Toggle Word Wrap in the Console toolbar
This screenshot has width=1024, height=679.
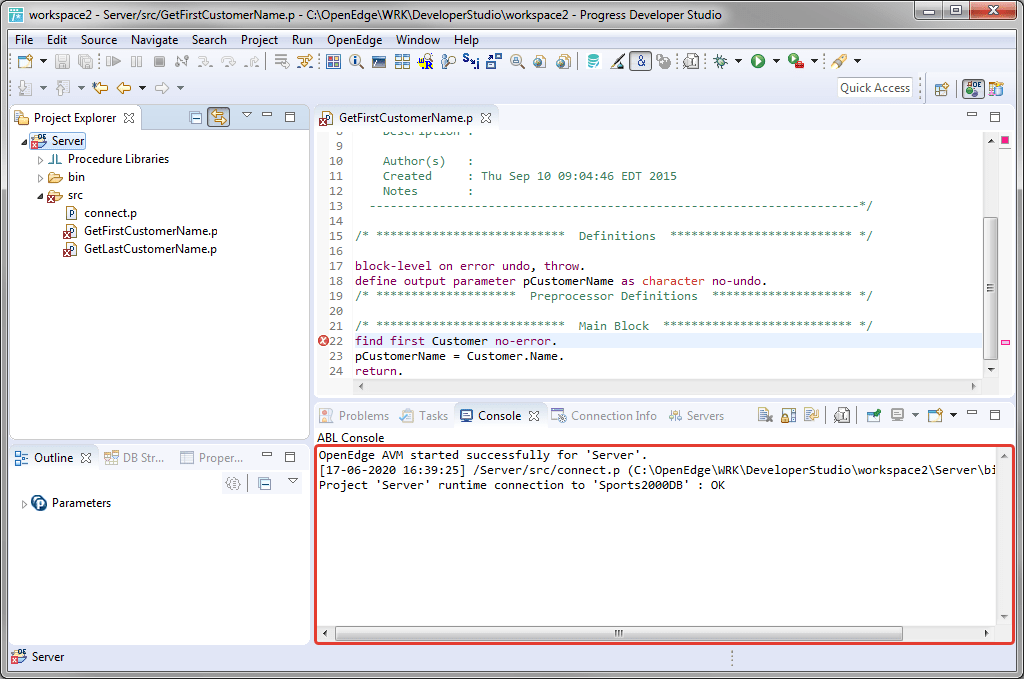pyautogui.click(x=811, y=415)
